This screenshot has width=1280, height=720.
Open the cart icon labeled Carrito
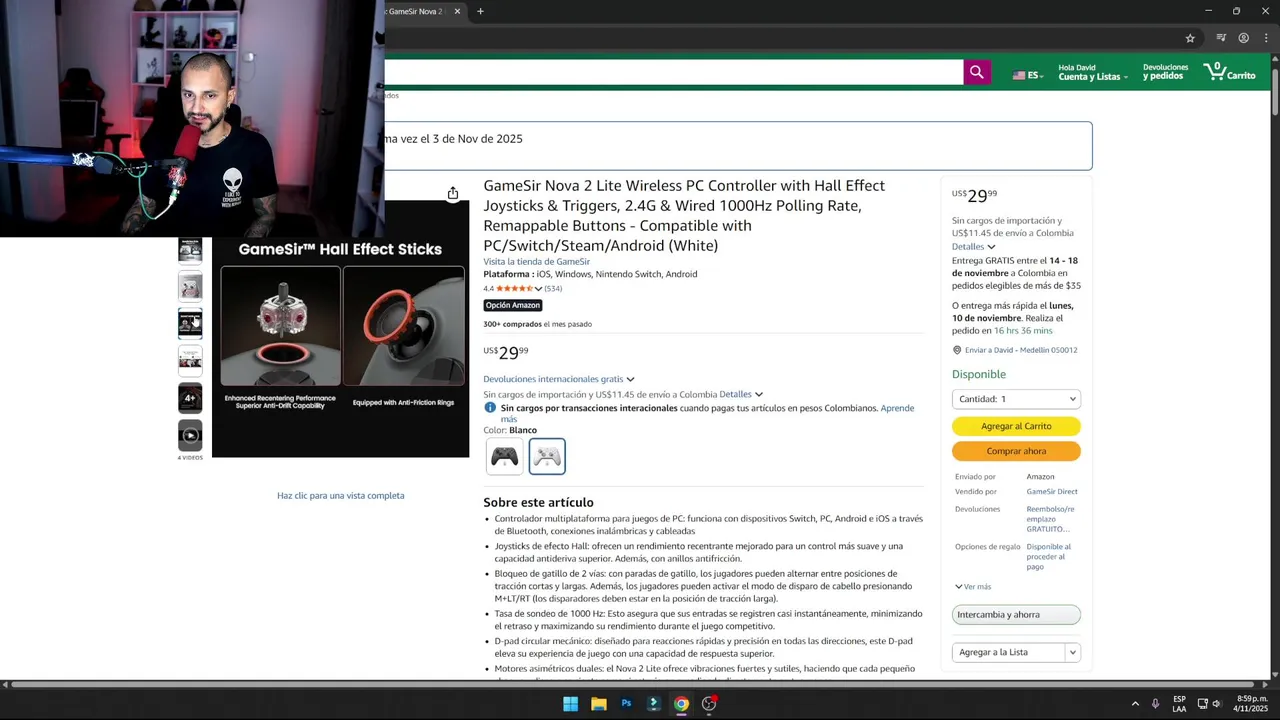click(1230, 72)
